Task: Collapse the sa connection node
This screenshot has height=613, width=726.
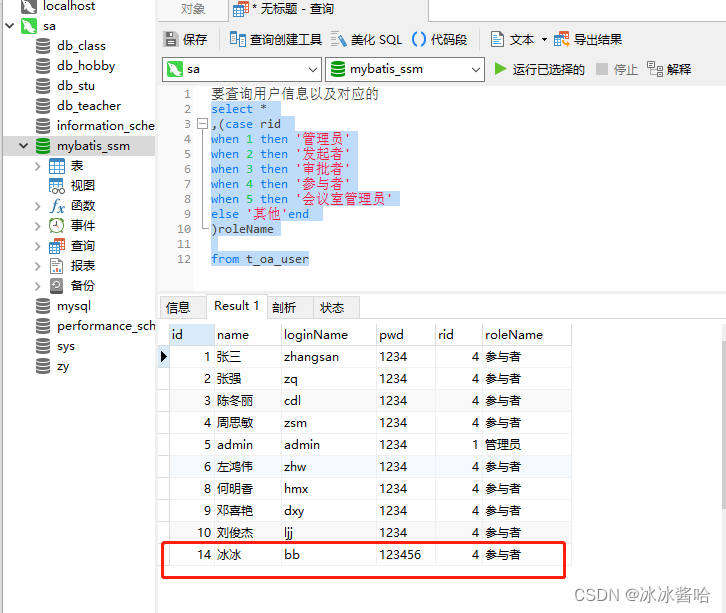Action: click(x=10, y=25)
